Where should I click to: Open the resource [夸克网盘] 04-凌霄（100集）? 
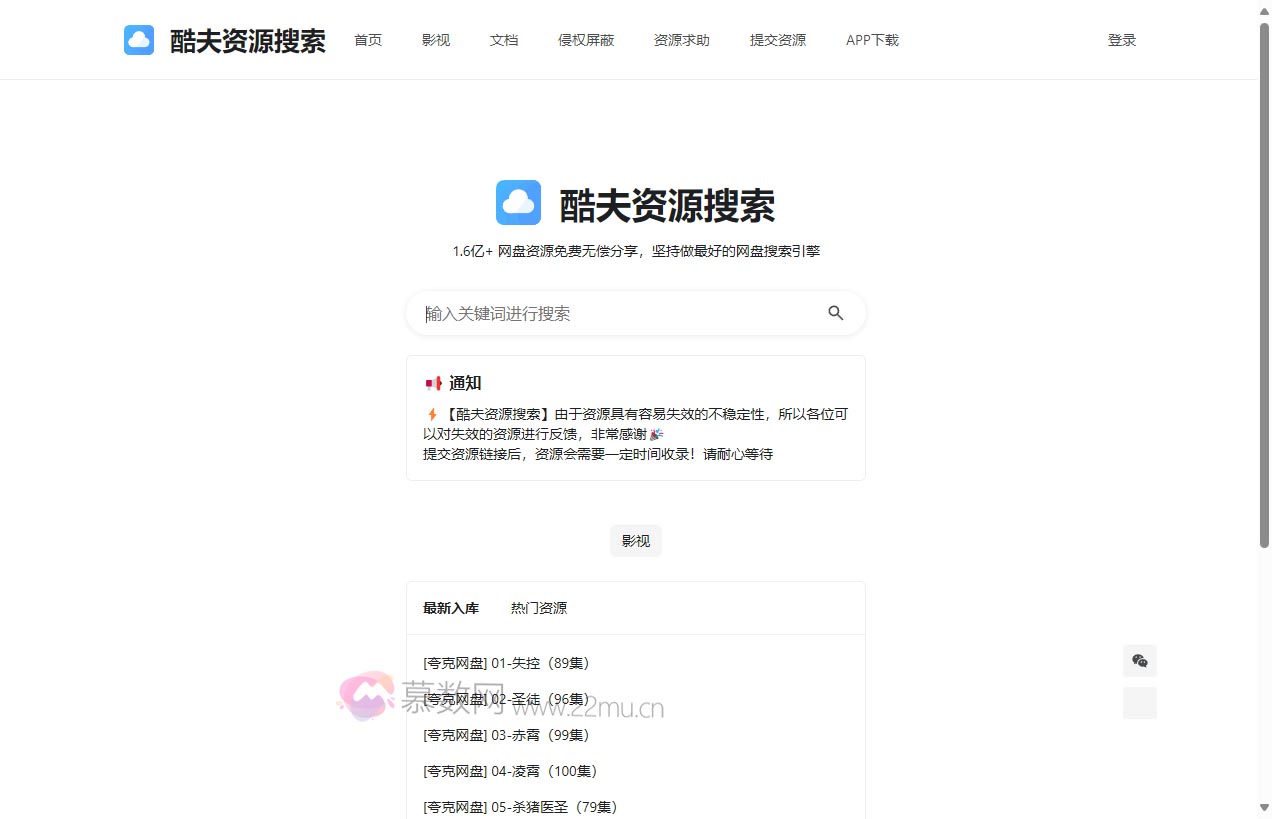tap(510, 771)
